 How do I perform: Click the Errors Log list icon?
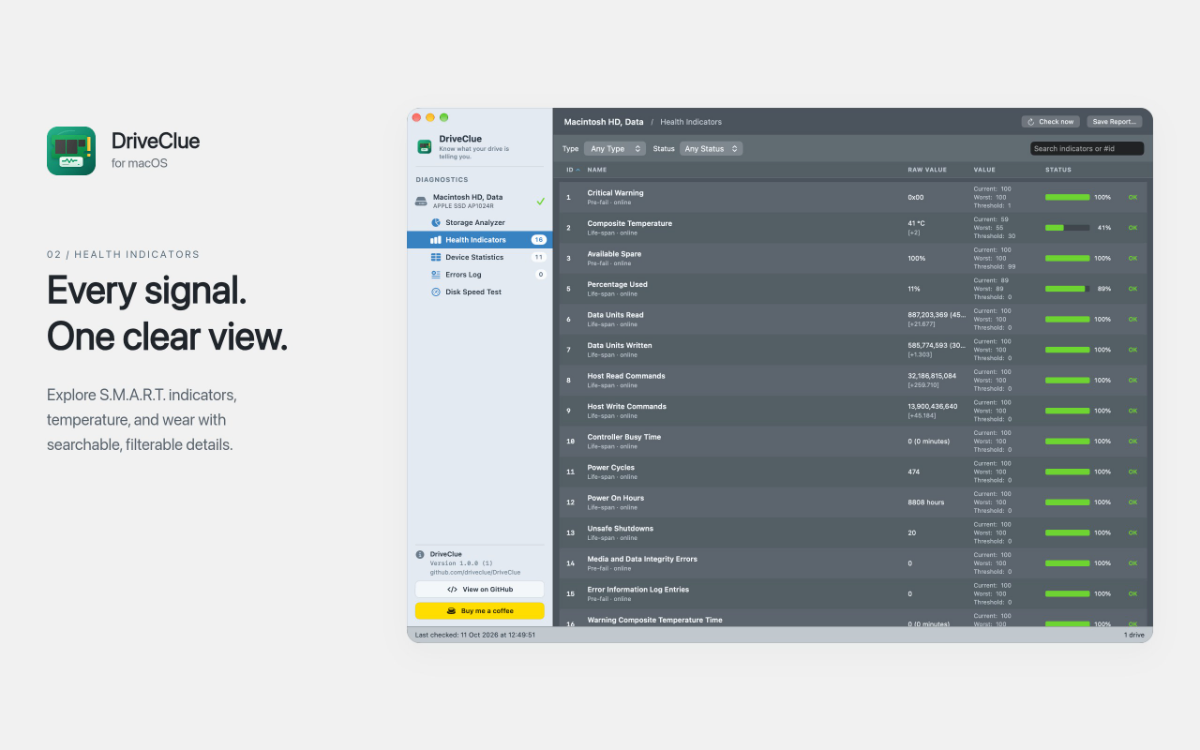(x=436, y=274)
